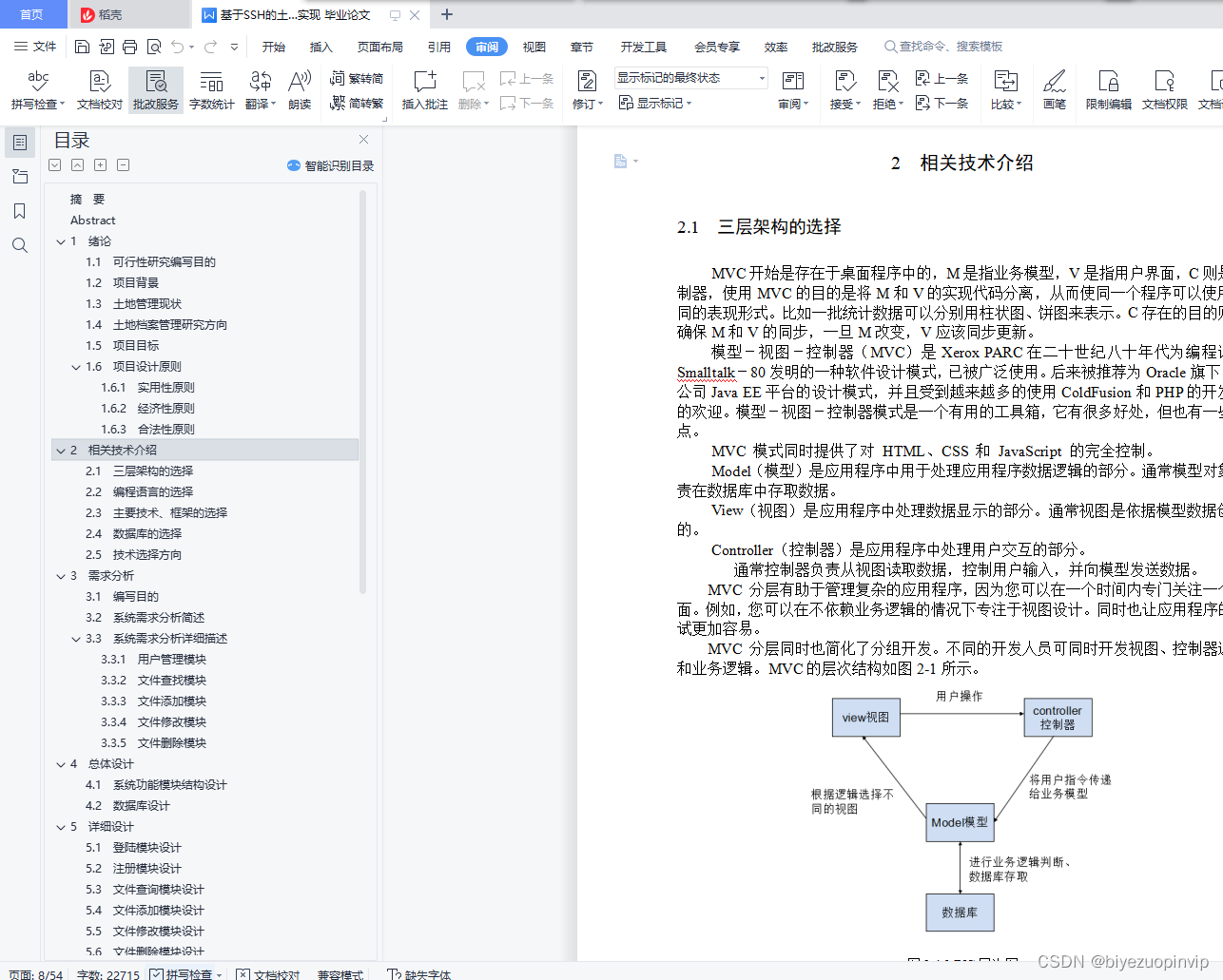The image size is (1223, 980).
Task: Click the translate icon (翻译)
Action: click(x=261, y=90)
